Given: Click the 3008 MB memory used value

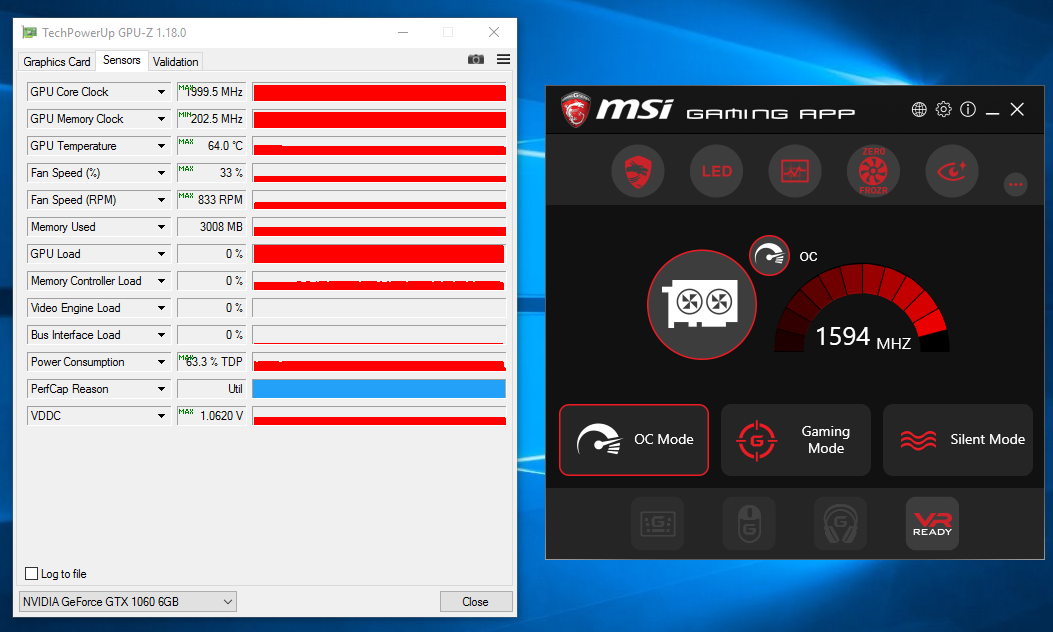Looking at the screenshot, I should coord(212,227).
